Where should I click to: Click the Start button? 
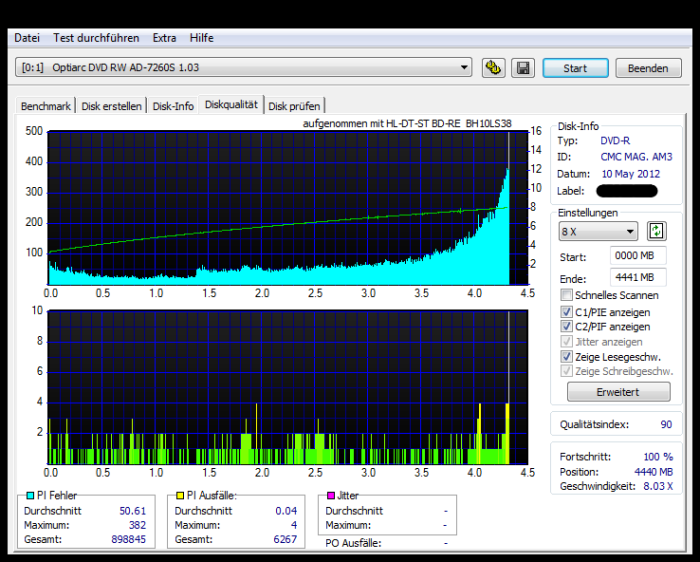click(575, 68)
